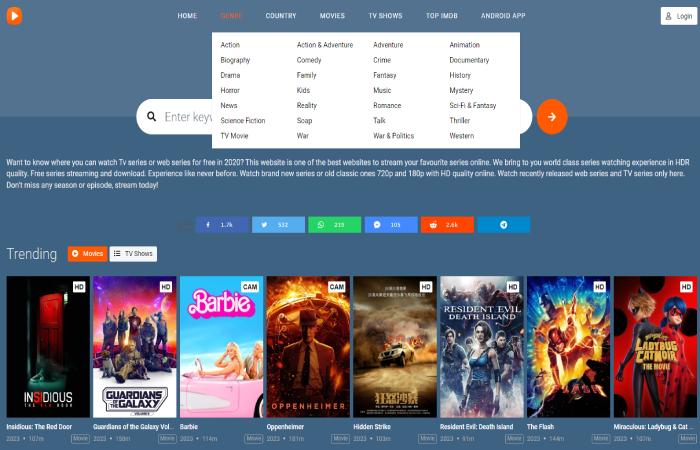This screenshot has width=700, height=450.
Task: Select Animation genre
Action: pyautogui.click(x=464, y=45)
